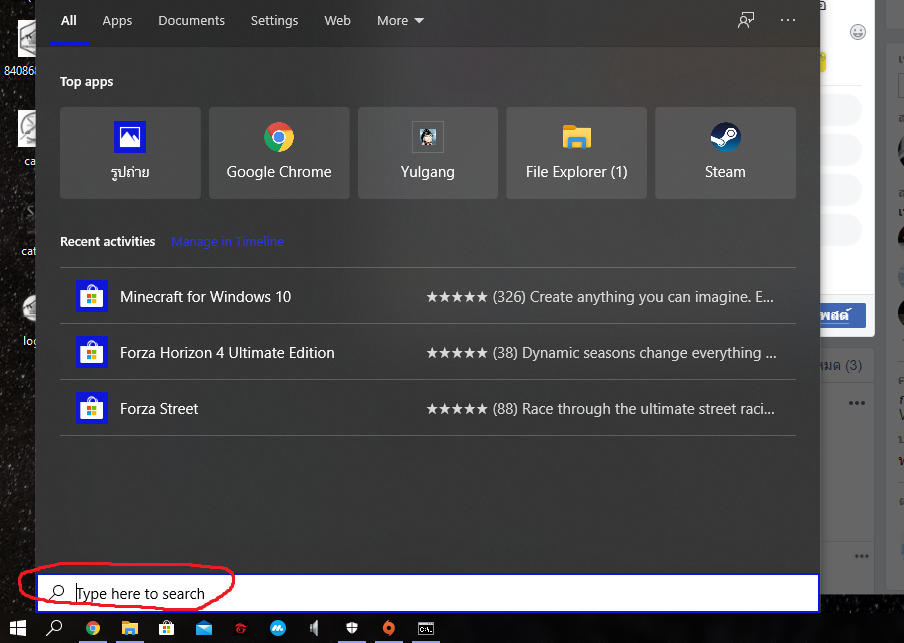Click the speaker icon on taskbar
Screen dimensions: 904x643
click(314, 628)
